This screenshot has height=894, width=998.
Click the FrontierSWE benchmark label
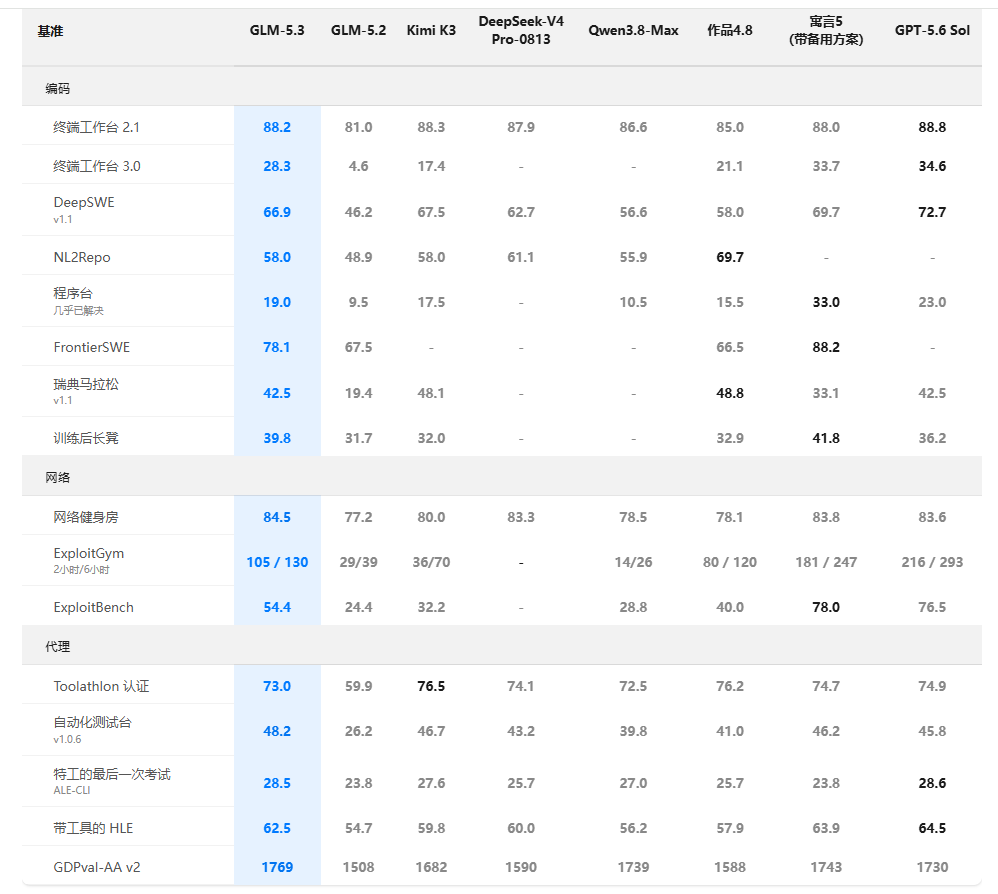click(92, 347)
